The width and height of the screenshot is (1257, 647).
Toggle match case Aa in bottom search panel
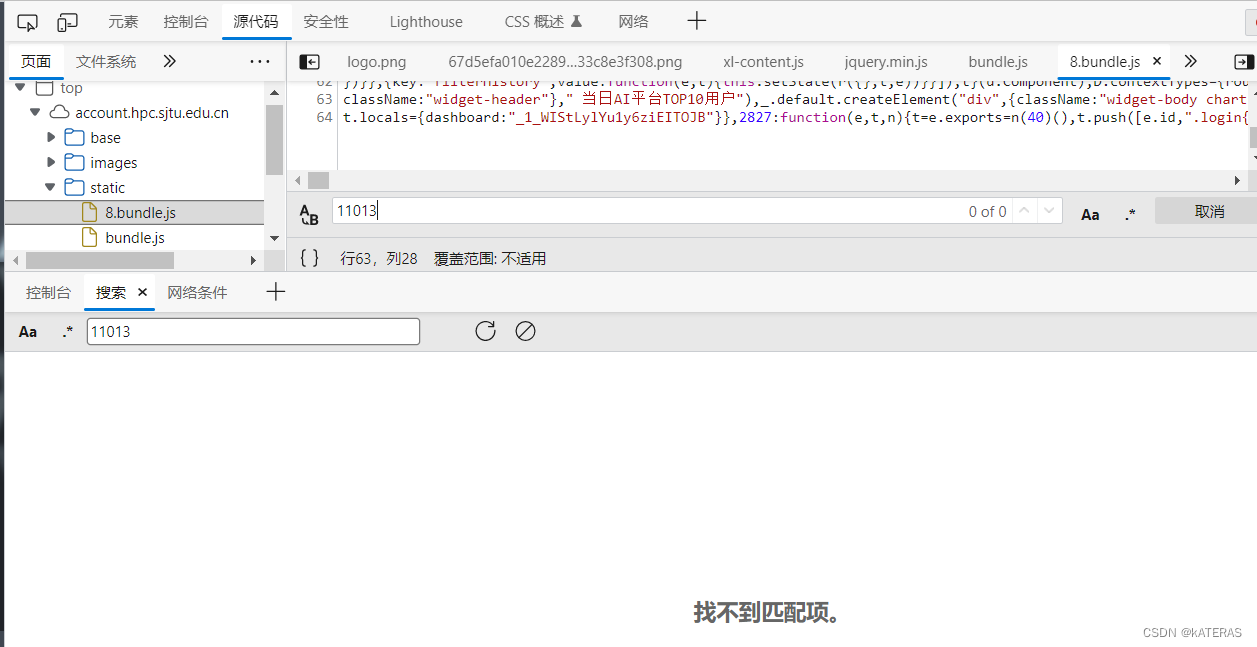(27, 330)
